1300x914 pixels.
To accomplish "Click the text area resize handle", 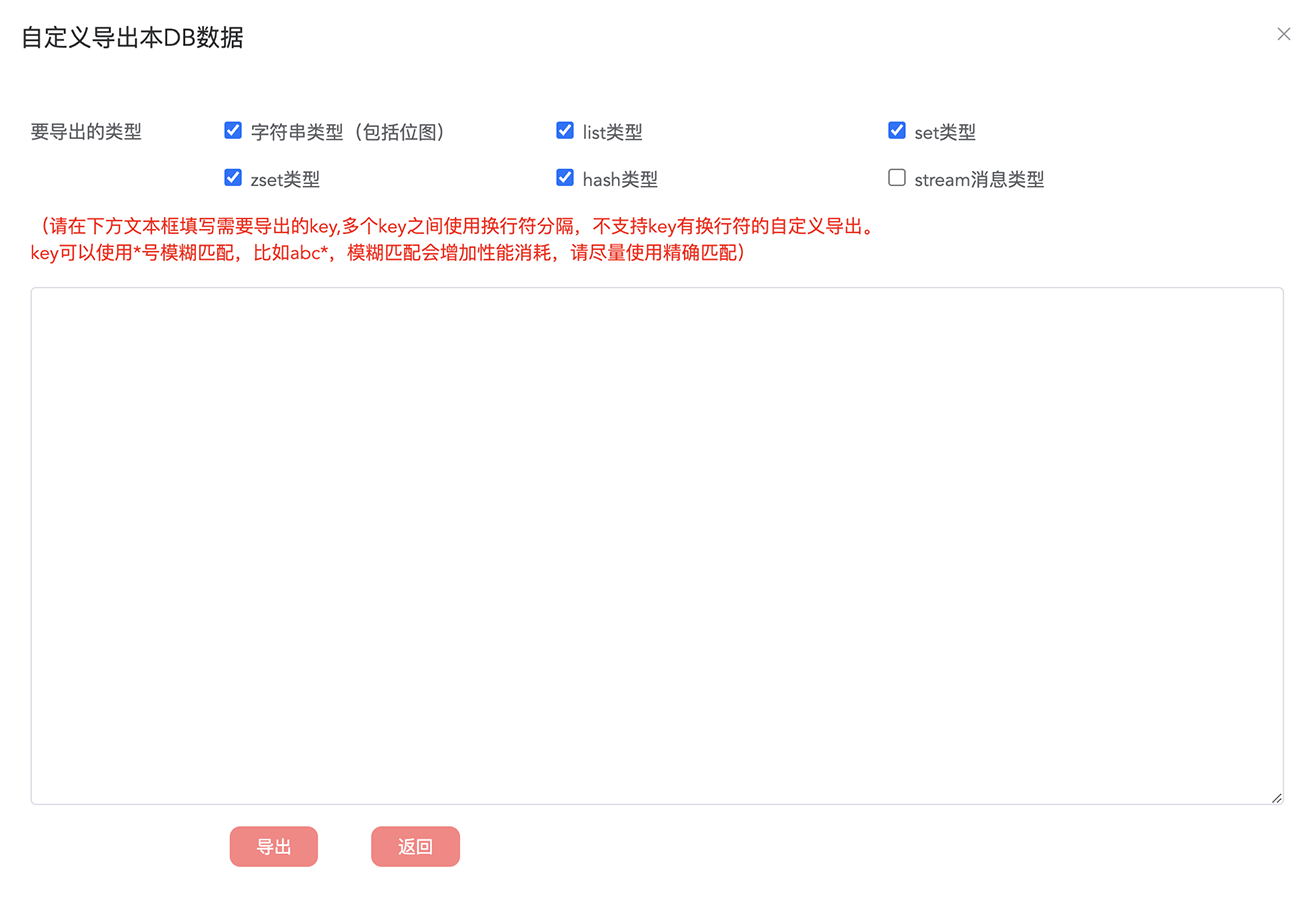I will (1276, 798).
